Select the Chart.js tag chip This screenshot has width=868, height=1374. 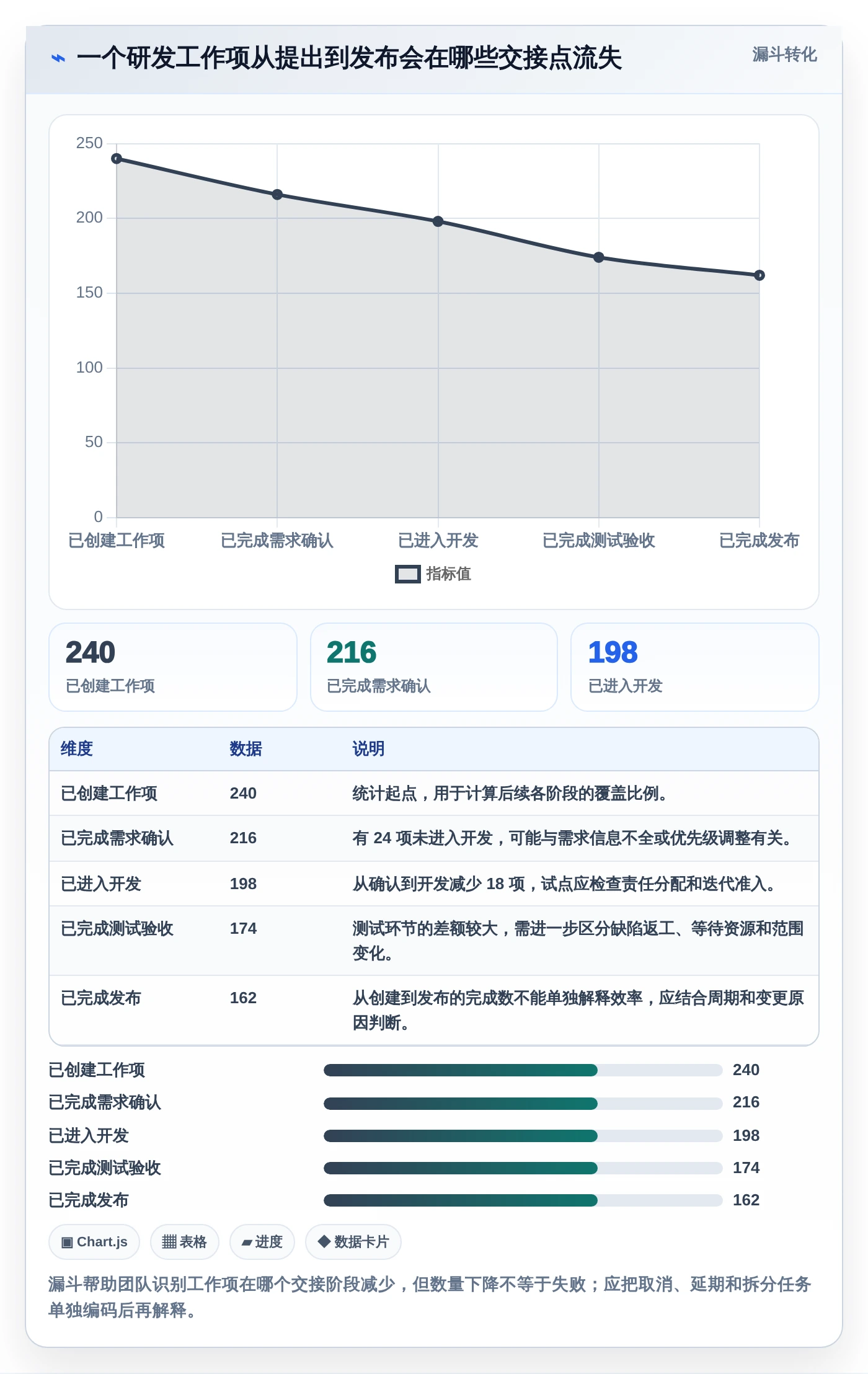94,1242
